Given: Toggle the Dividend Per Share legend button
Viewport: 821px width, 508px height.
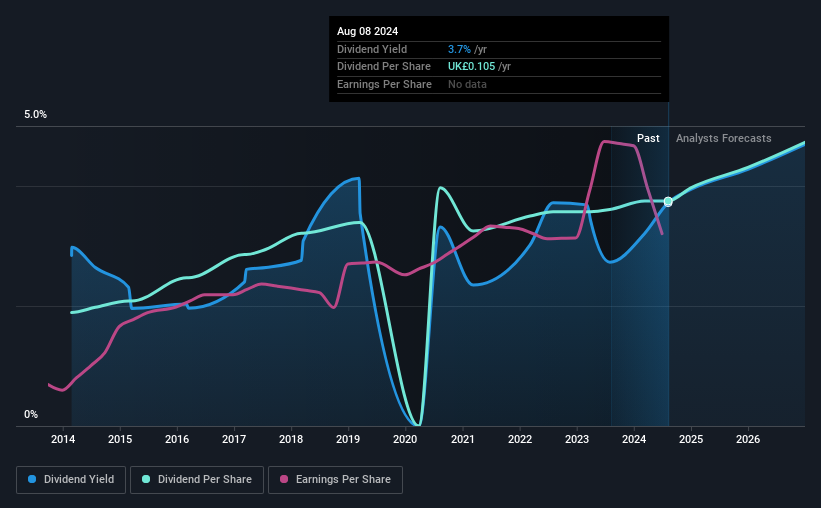Looking at the screenshot, I should point(197,480).
